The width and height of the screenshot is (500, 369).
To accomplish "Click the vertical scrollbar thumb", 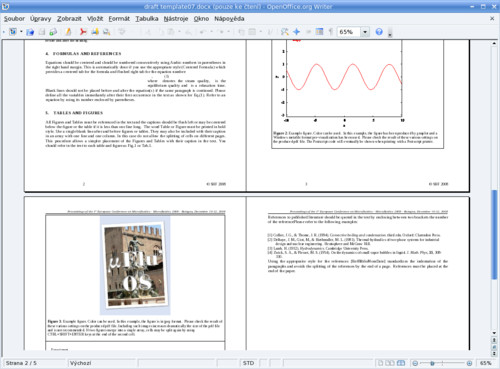I will pos(494,234).
